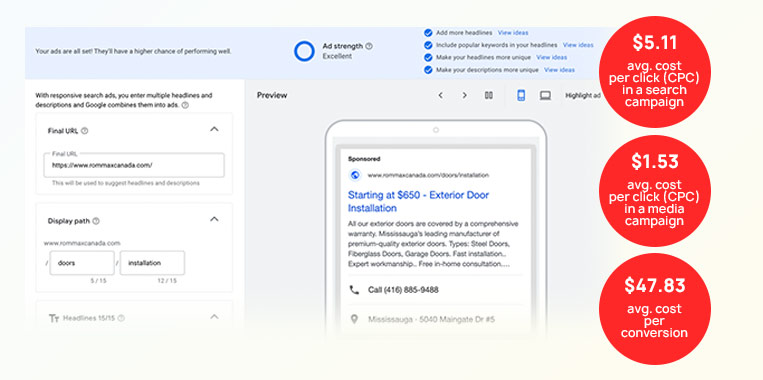The height and width of the screenshot is (380, 763).
Task: Click the 'doors' display path field
Action: tap(82, 263)
